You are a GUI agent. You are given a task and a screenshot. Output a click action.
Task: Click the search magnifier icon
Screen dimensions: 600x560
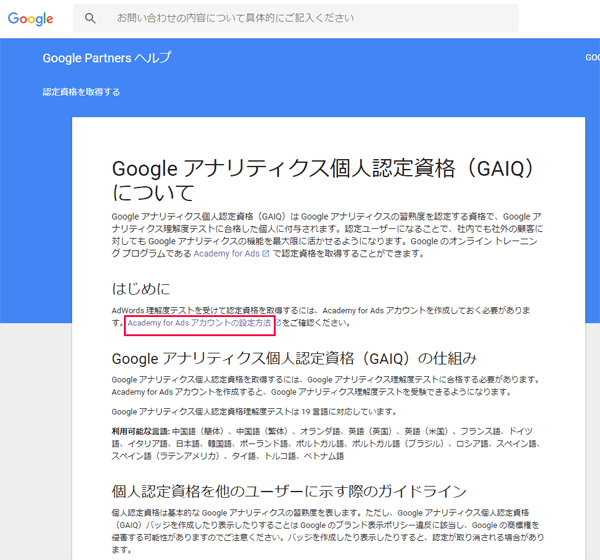[x=90, y=18]
